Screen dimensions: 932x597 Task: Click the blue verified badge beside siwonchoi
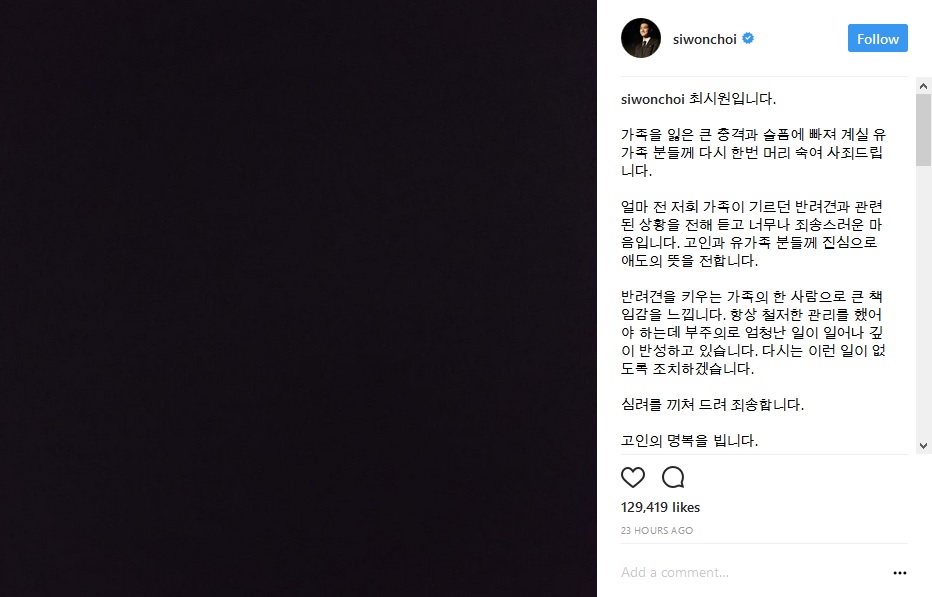pyautogui.click(x=748, y=39)
